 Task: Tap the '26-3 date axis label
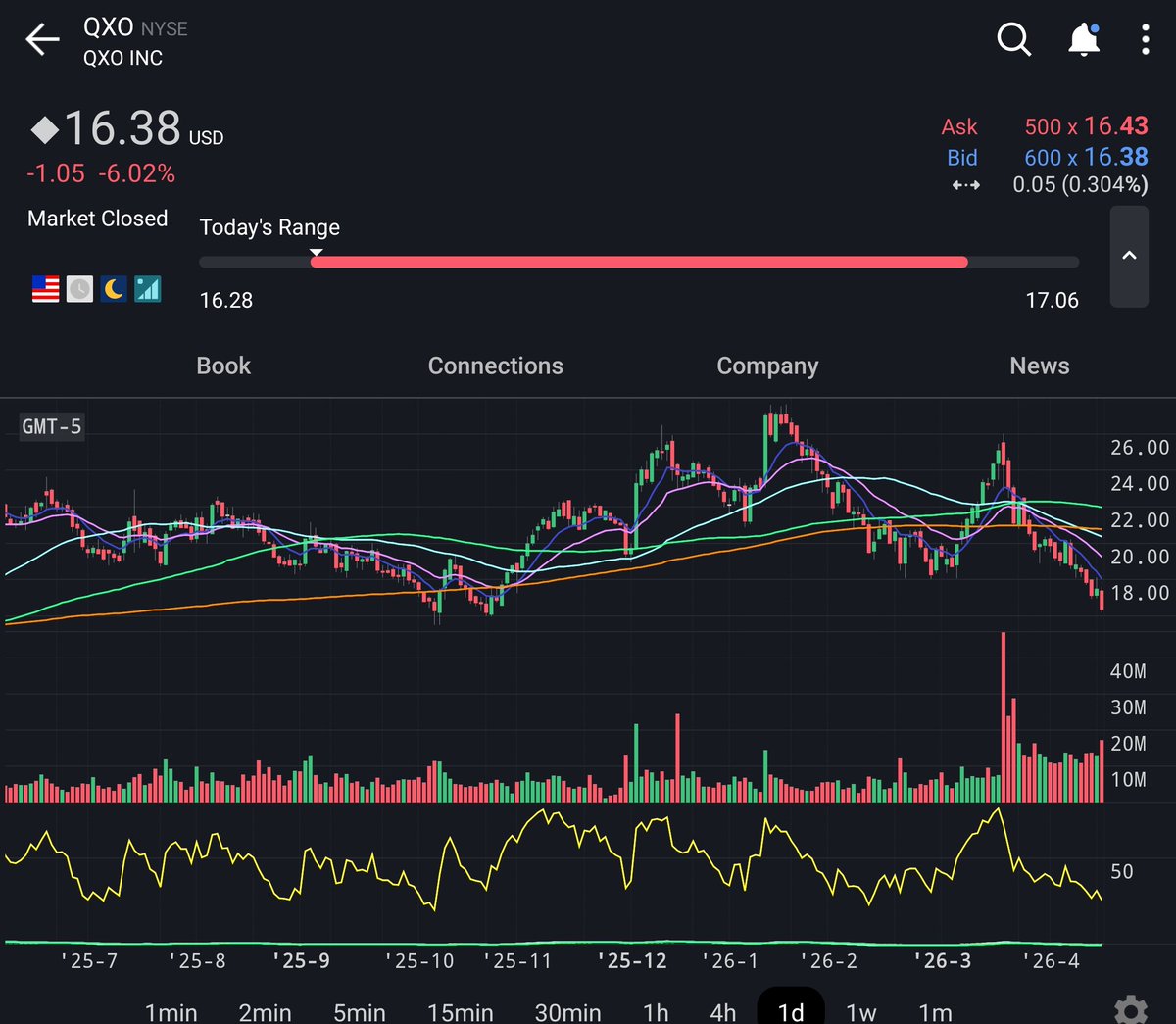[943, 960]
